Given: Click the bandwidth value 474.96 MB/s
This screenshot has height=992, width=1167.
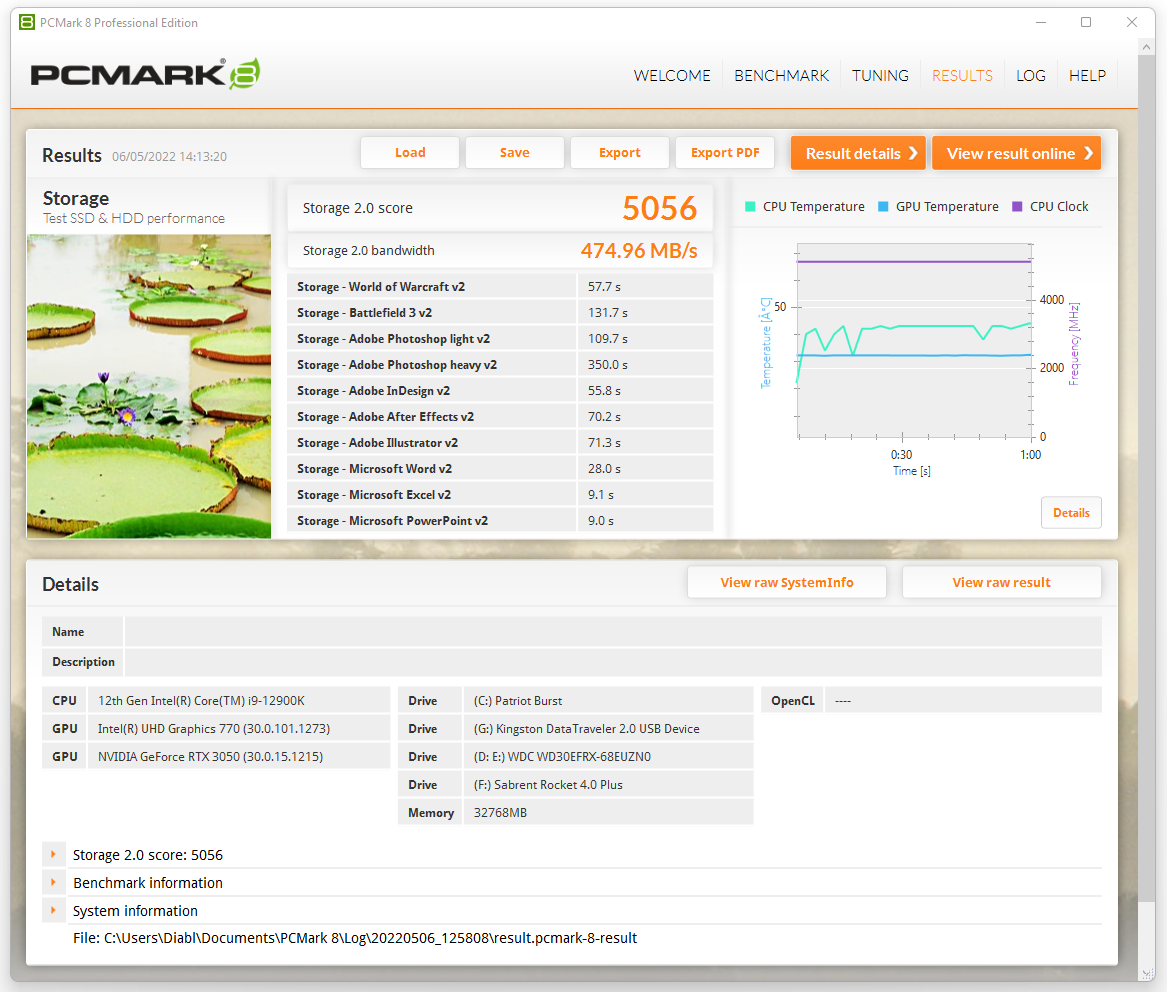Looking at the screenshot, I should (x=639, y=251).
